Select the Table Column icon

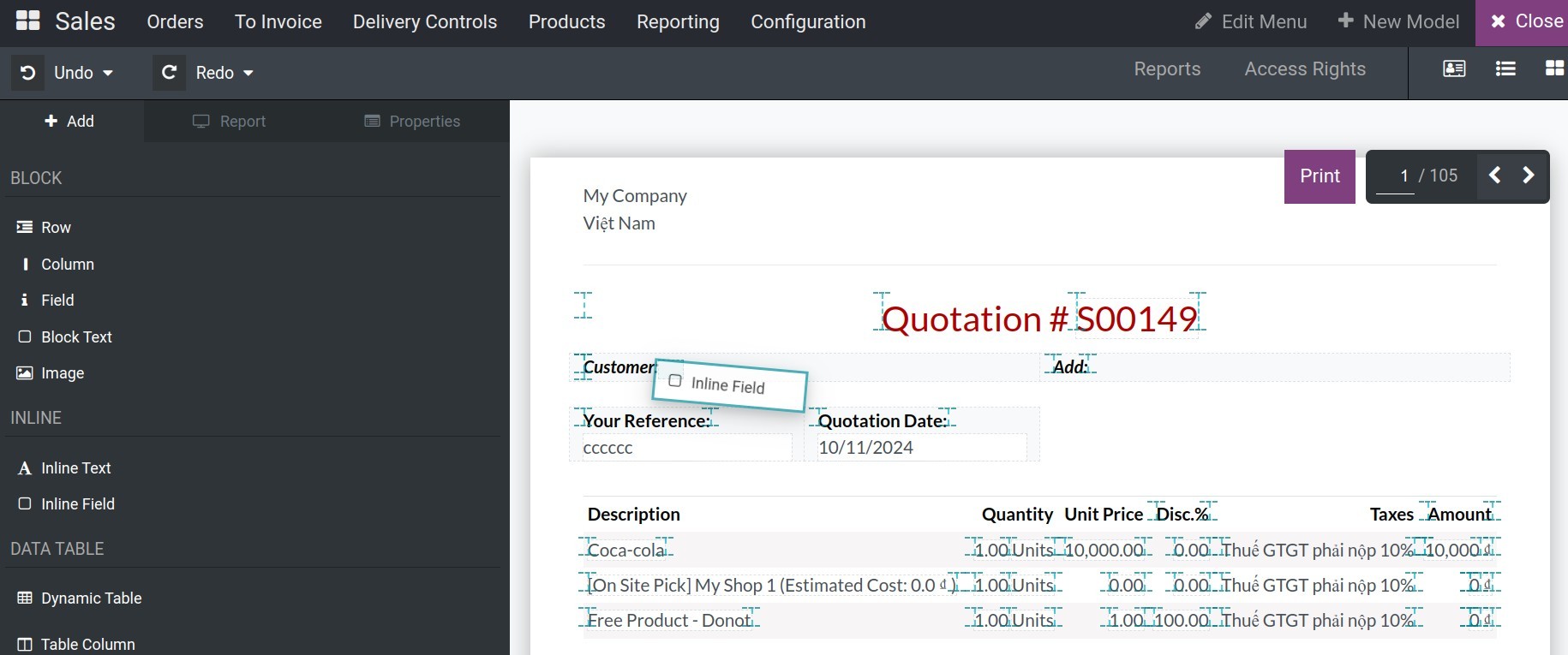pyautogui.click(x=25, y=645)
